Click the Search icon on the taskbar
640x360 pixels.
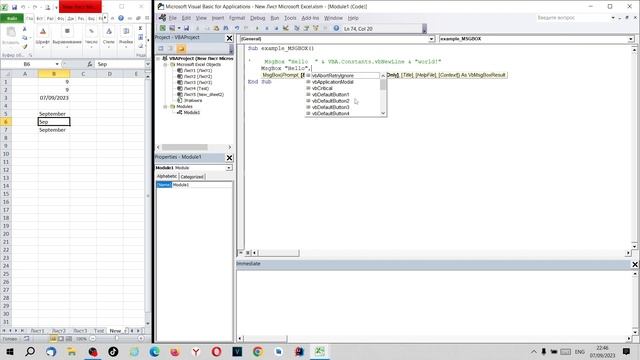tap(30, 351)
